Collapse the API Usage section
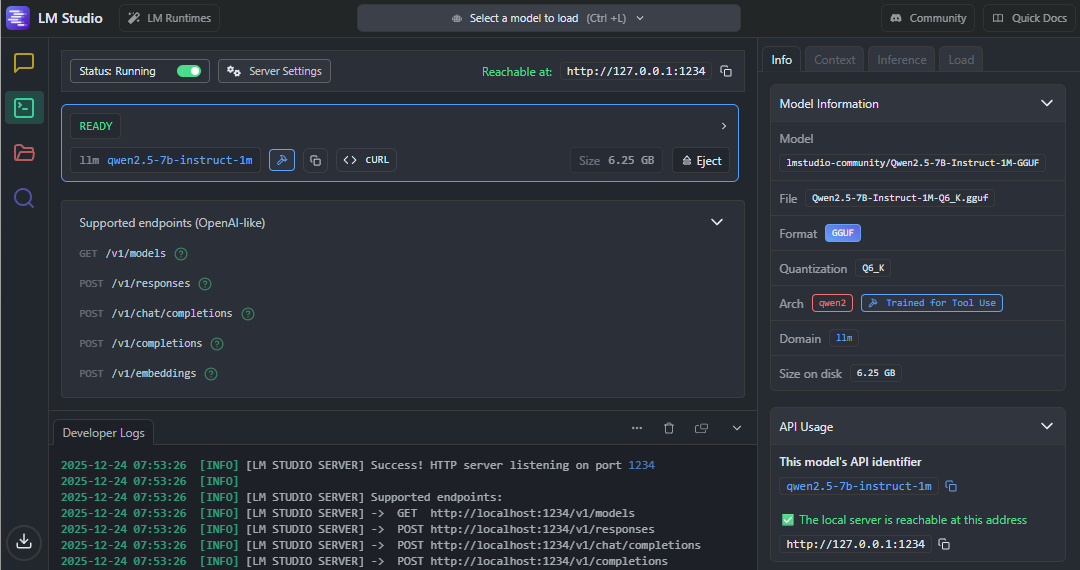 [x=1046, y=426]
